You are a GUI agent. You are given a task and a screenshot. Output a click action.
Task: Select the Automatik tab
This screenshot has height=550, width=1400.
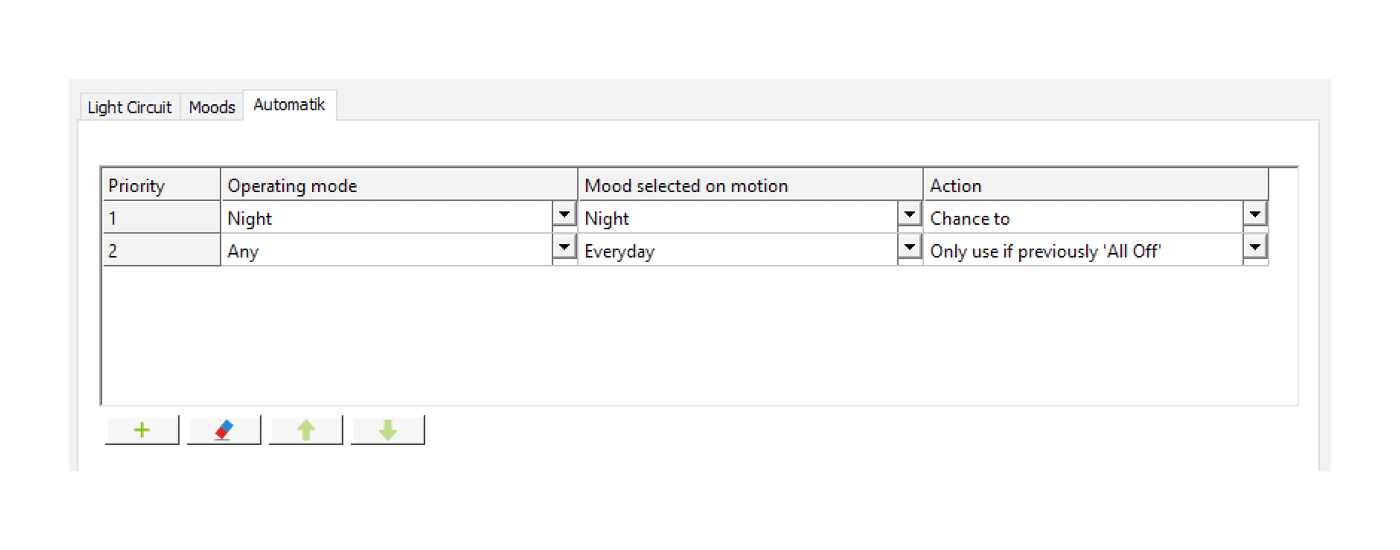point(289,104)
